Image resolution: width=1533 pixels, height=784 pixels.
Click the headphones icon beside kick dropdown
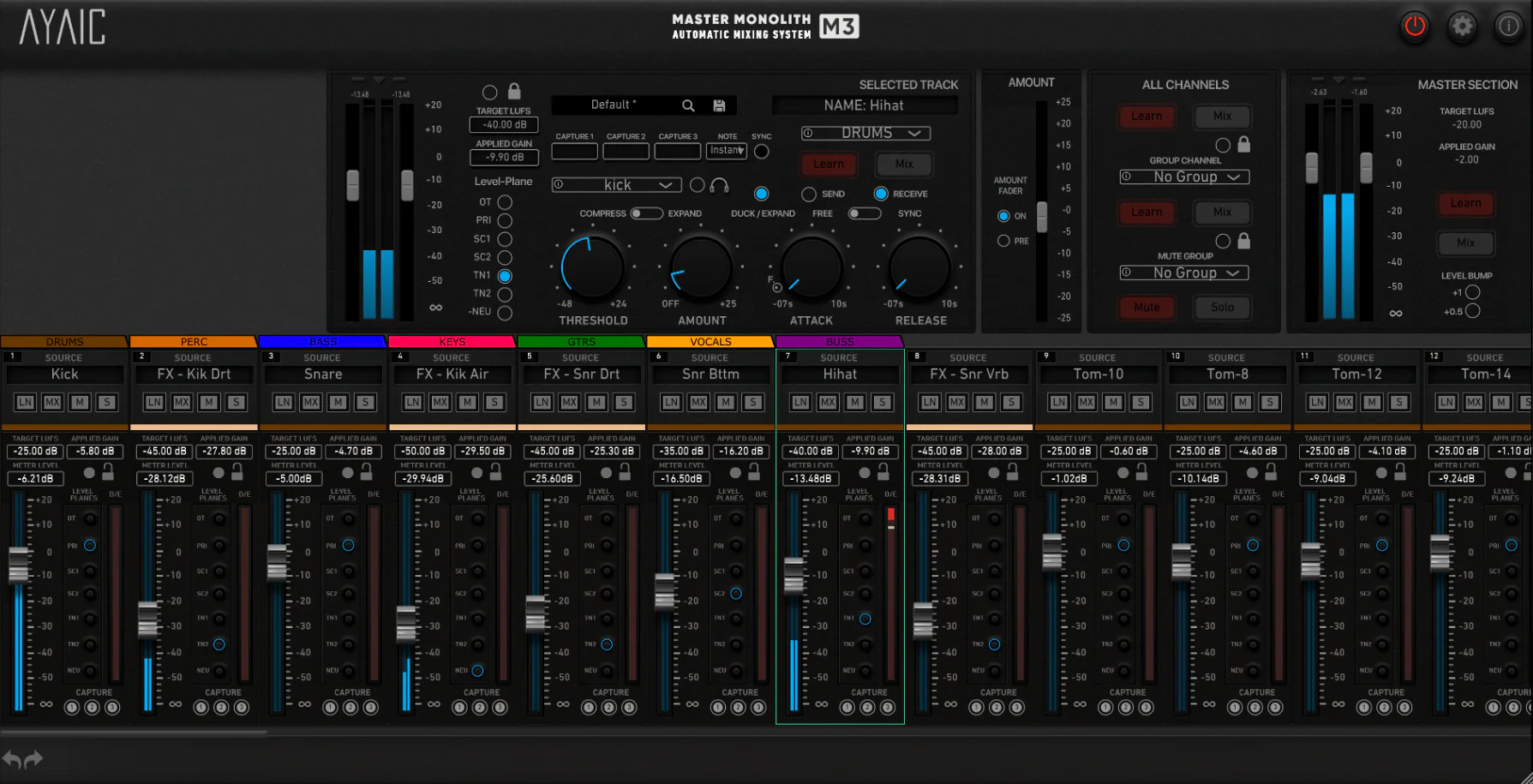coord(720,185)
